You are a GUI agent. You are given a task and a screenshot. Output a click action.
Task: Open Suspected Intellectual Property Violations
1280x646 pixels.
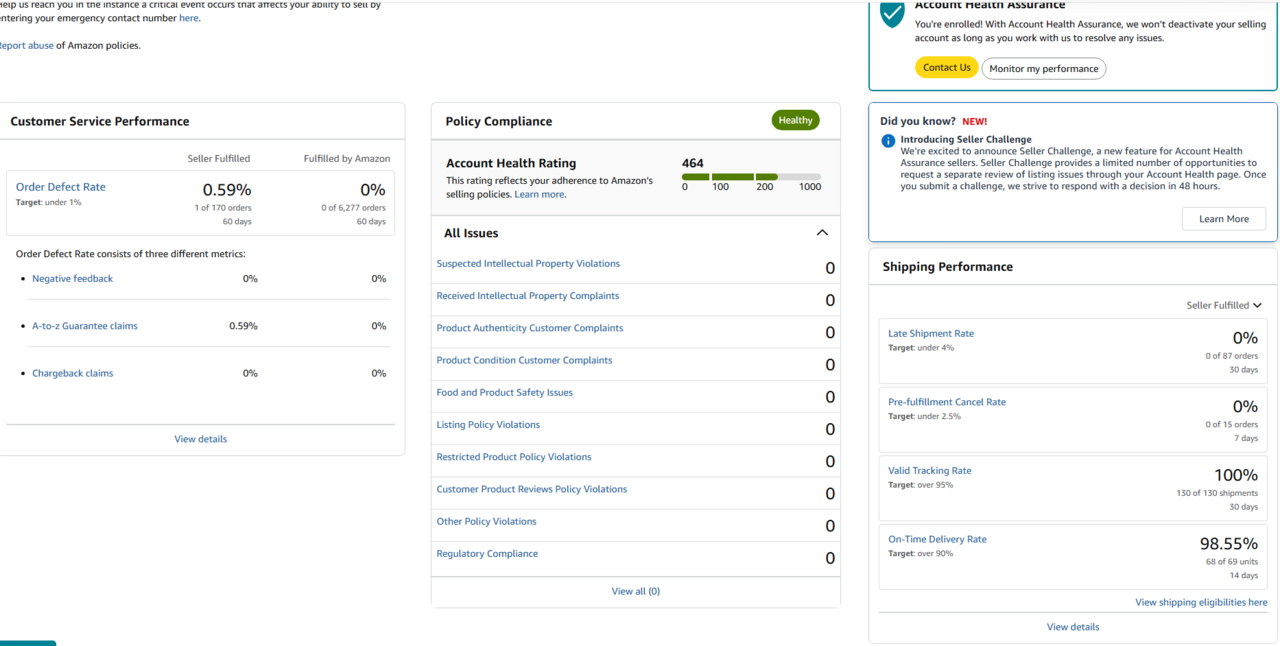coord(528,264)
